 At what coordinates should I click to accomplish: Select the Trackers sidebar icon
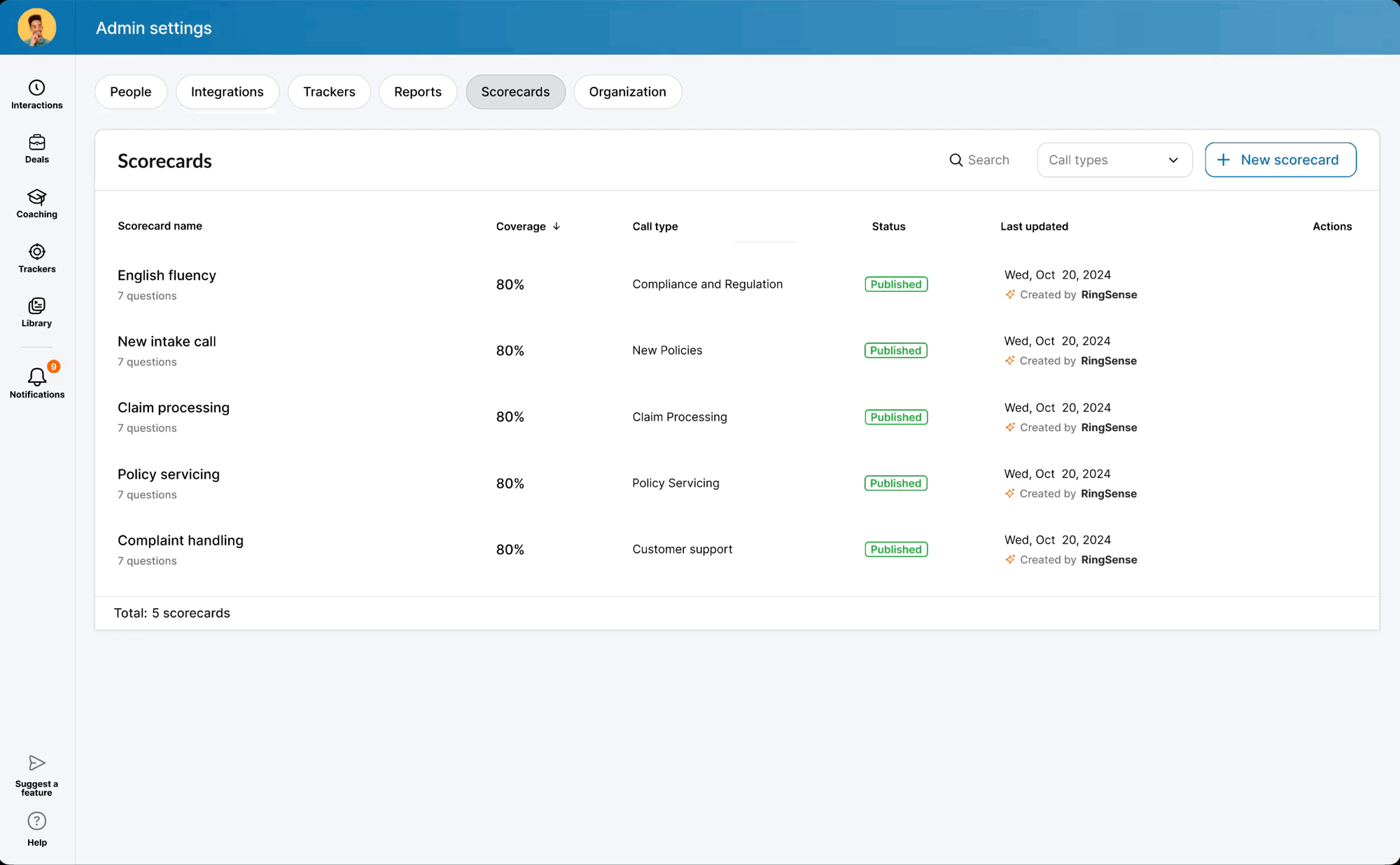[x=36, y=258]
